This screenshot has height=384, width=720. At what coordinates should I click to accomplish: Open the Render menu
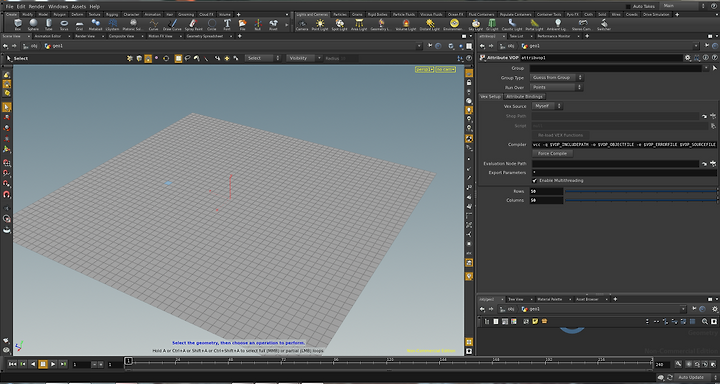click(x=36, y=6)
